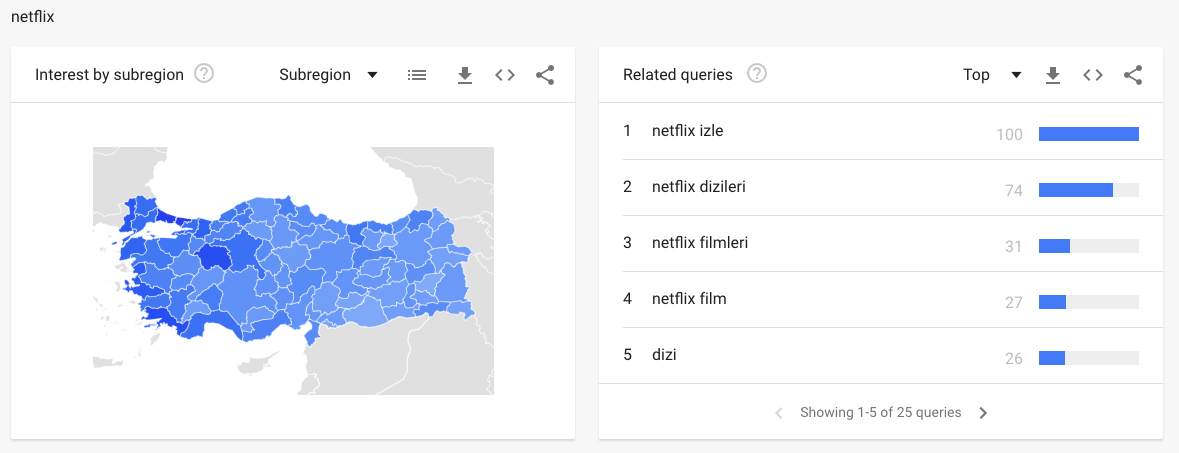Open help for Interest by subregion
1179x453 pixels.
click(x=204, y=74)
